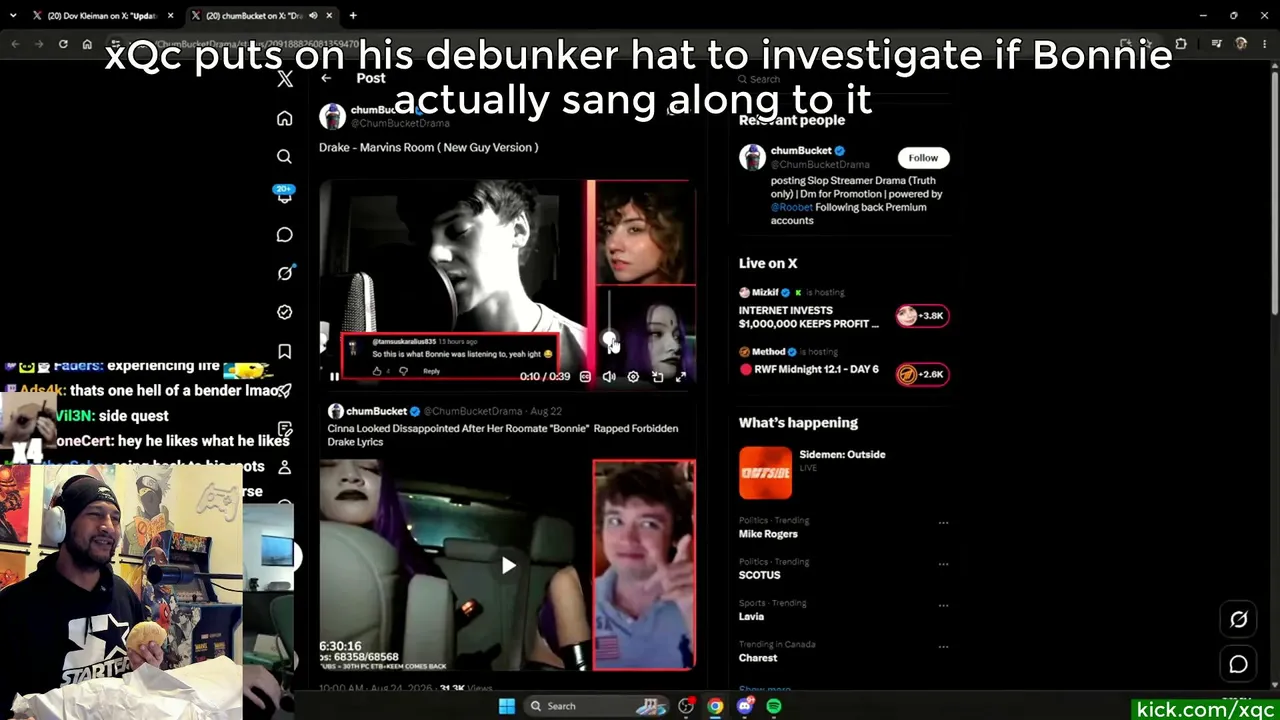Expand the video to fullscreen
1280x720 pixels.
click(681, 377)
